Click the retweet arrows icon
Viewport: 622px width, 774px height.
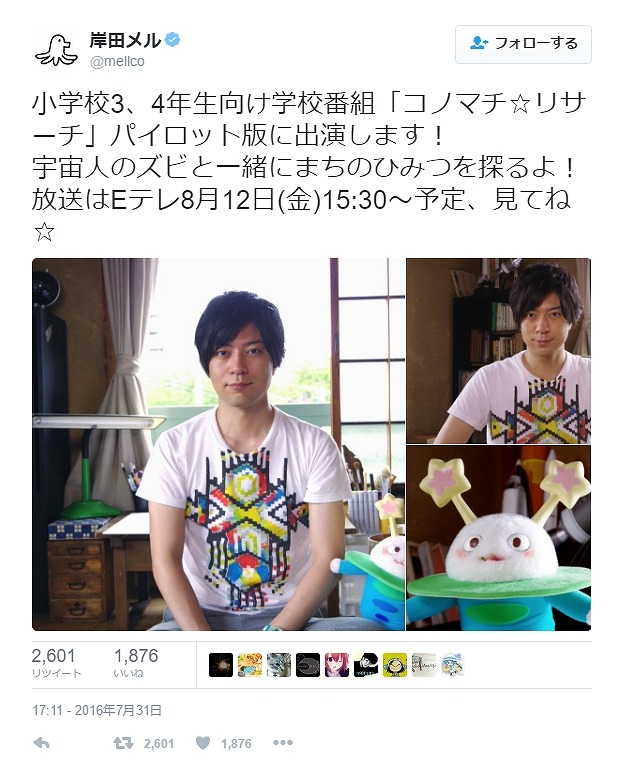[x=123, y=743]
